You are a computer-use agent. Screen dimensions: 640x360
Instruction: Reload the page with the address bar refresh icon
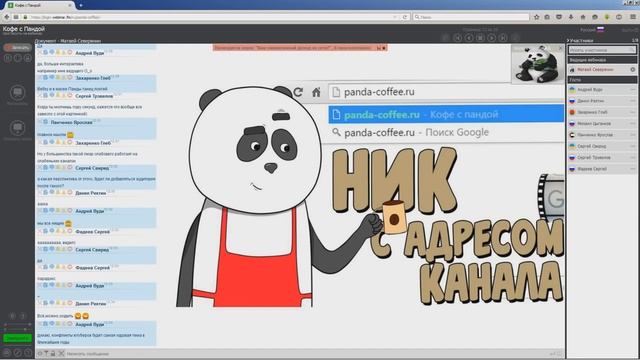(x=405, y=17)
